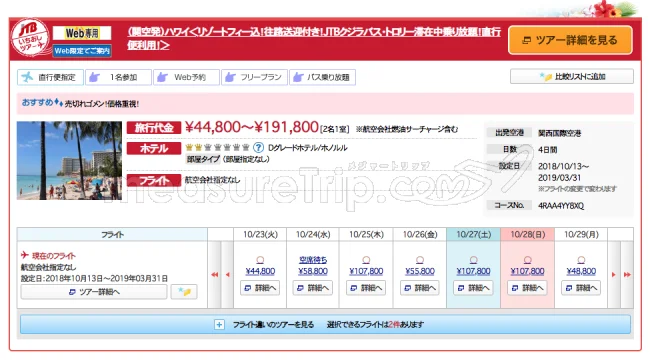
Task: Click the 関西国際空港 departure airport text
Action: [x=559, y=133]
